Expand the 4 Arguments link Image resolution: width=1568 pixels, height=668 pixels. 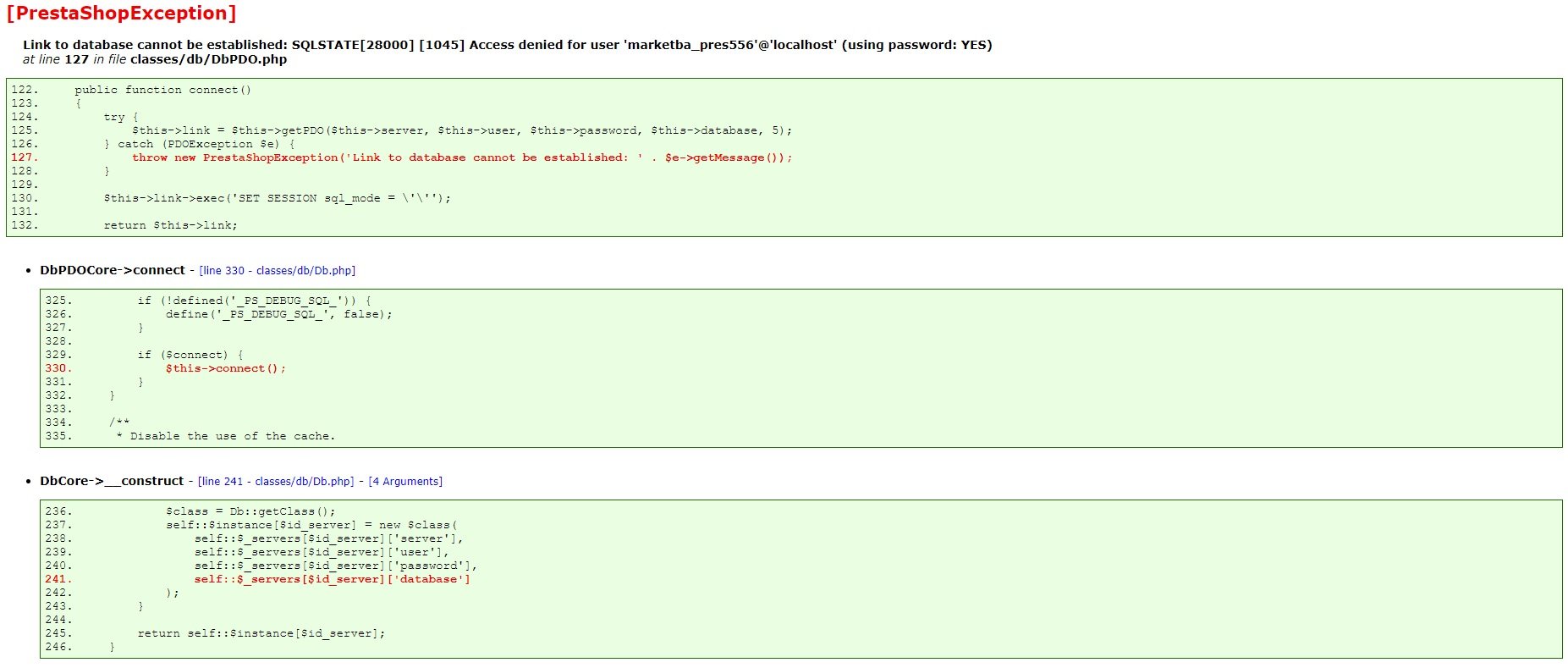coord(405,482)
